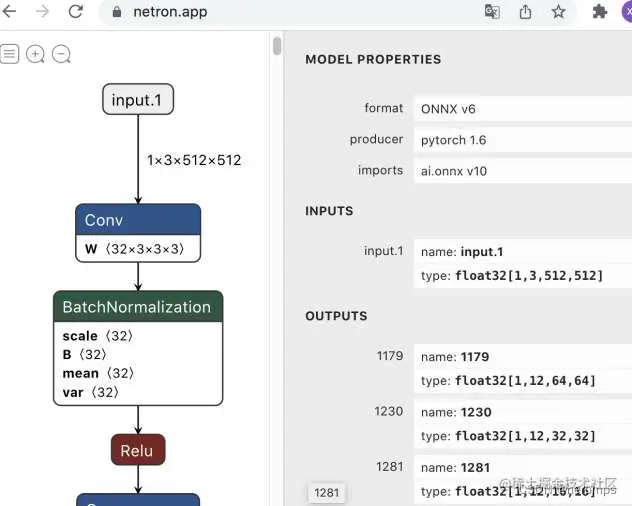The image size is (632, 506).
Task: Open the extensions puzzle icon
Action: pos(600,11)
